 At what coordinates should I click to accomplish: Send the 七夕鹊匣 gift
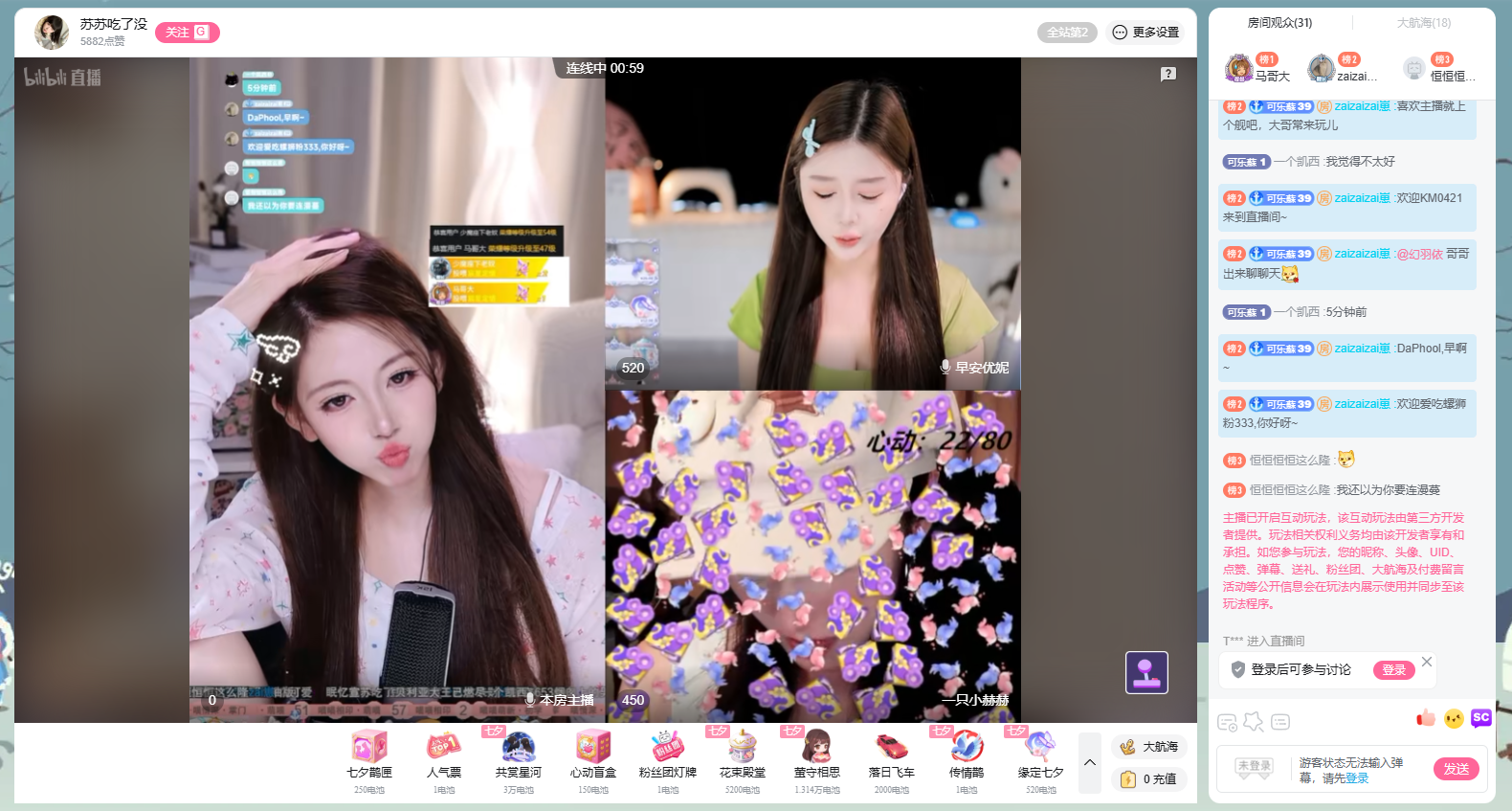tap(369, 762)
